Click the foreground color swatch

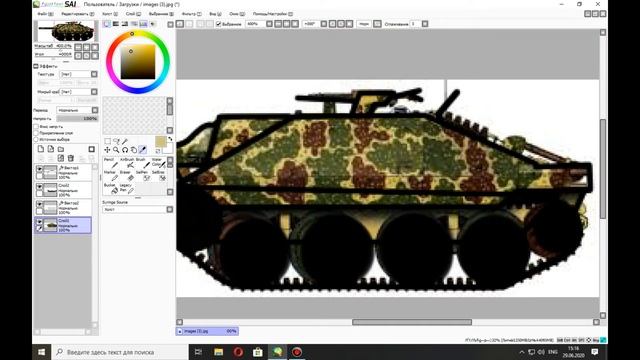[161, 141]
